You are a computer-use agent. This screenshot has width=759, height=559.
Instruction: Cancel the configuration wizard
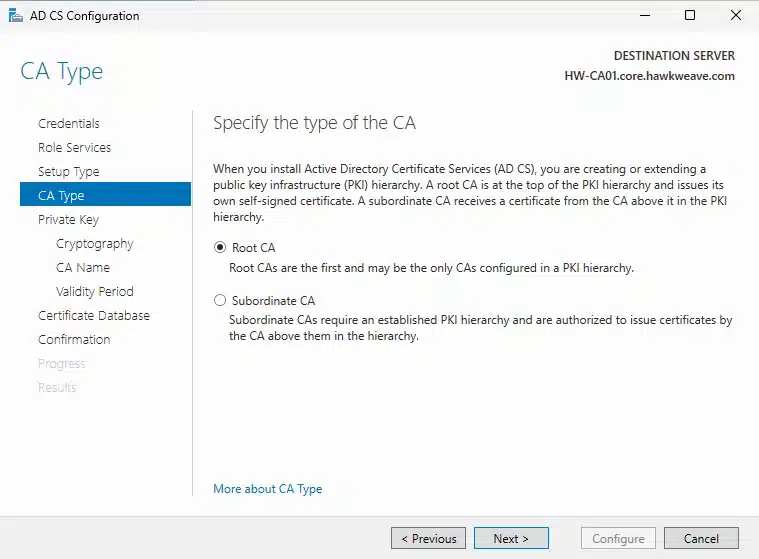click(700, 538)
